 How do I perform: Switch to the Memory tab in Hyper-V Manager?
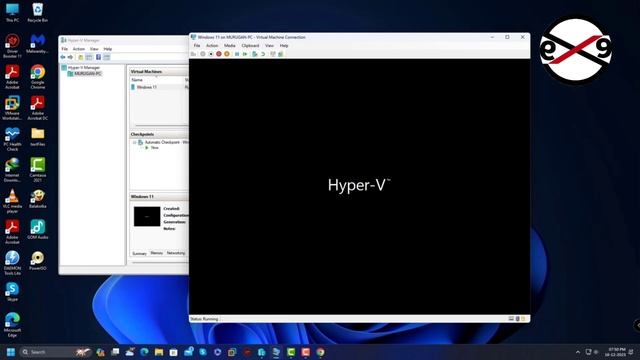click(x=156, y=253)
